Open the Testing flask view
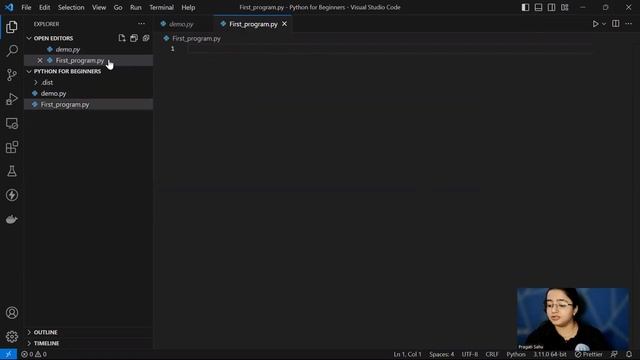640x360 pixels. (x=12, y=171)
